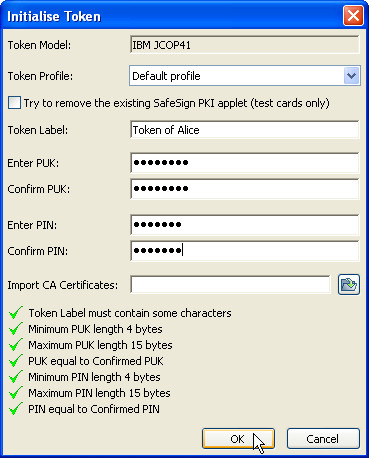Click 'Maximum PIN length 15 bytes' text
Screen dimensions: 369x458
tap(99, 393)
